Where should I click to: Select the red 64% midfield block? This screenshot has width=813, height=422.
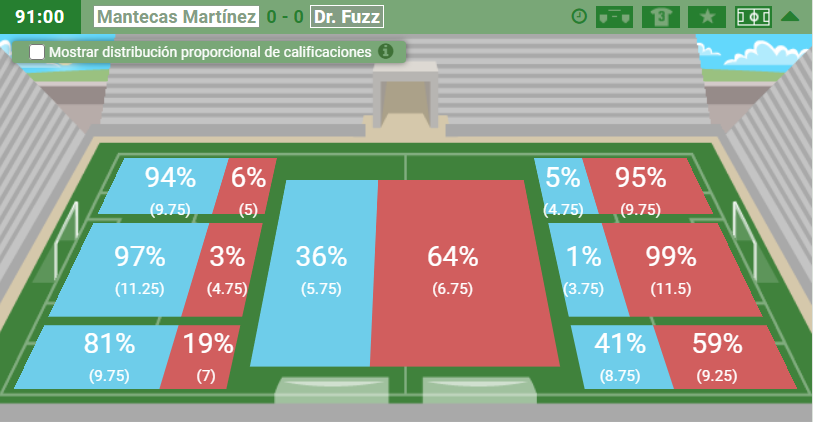click(x=463, y=273)
